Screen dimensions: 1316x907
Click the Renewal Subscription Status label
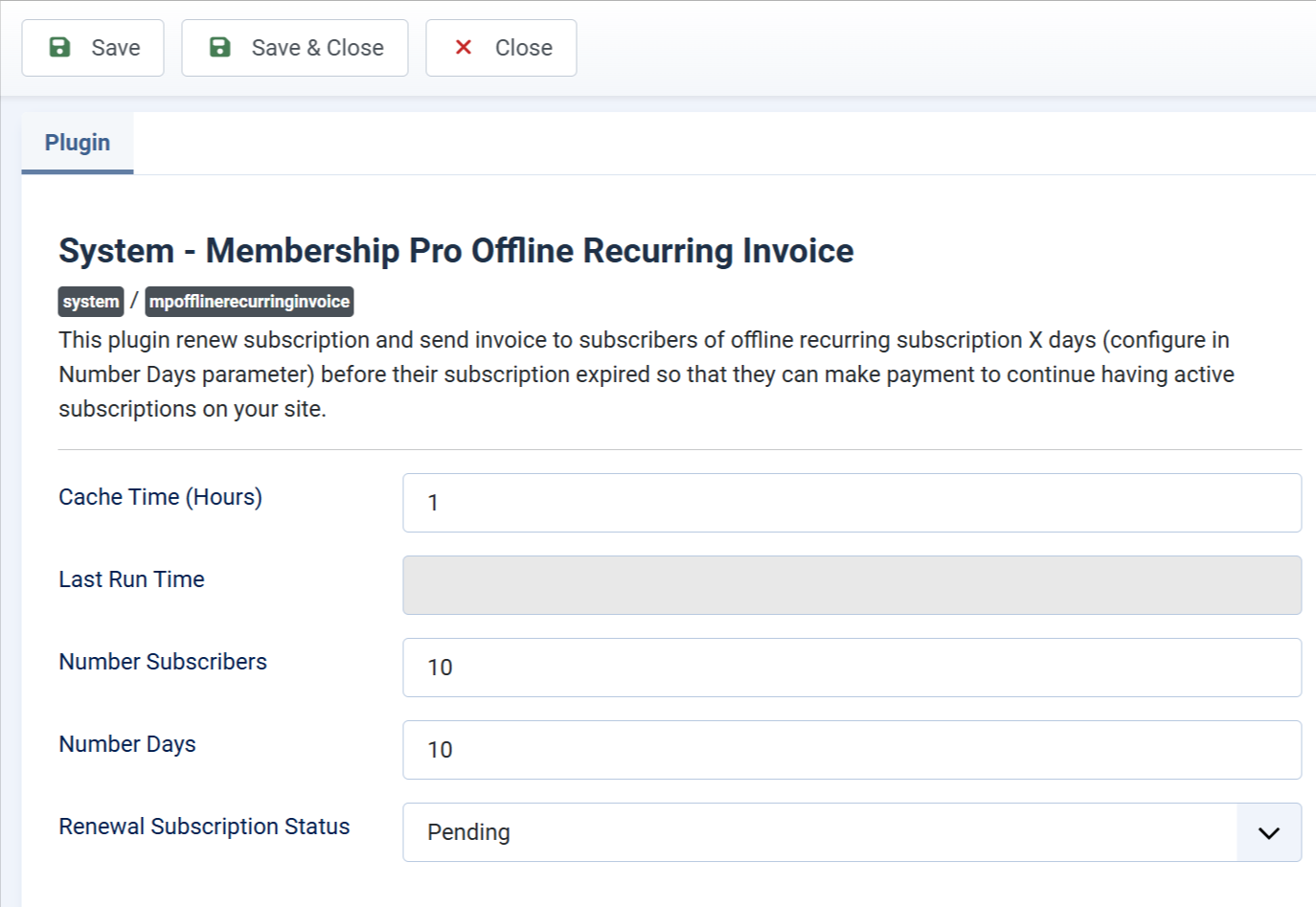pos(204,827)
